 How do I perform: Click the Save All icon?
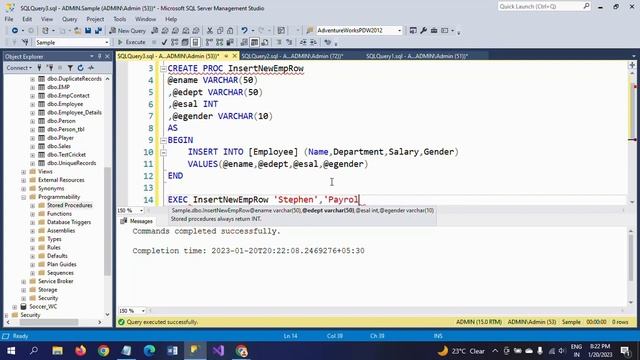tap(98, 31)
